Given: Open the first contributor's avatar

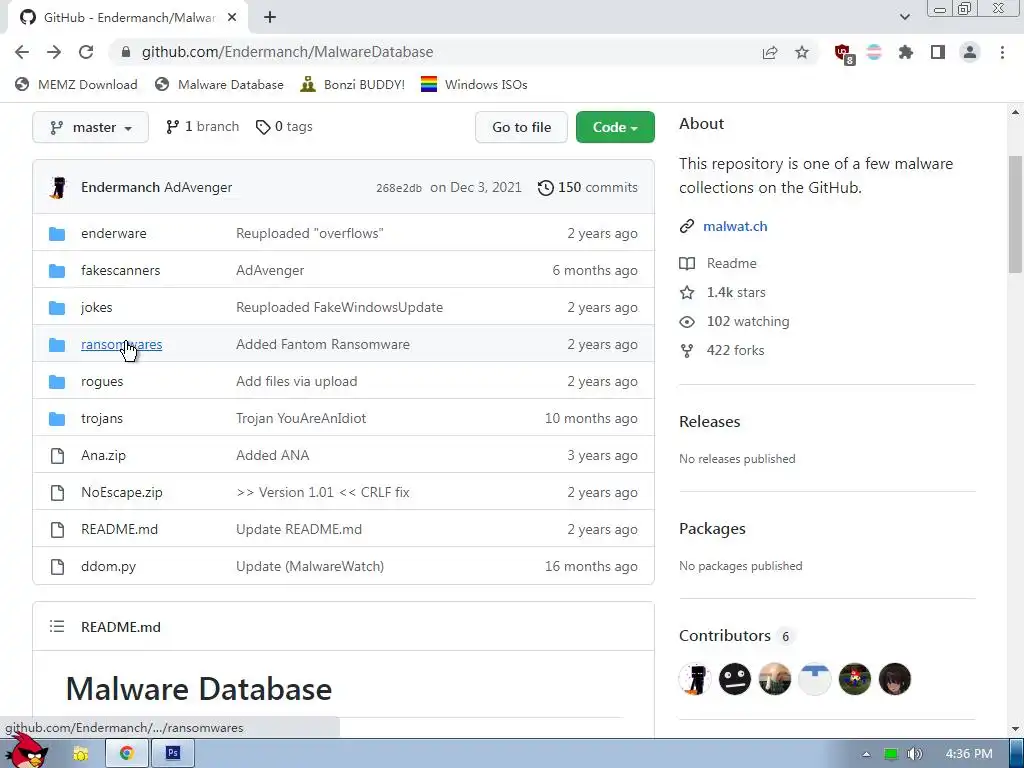Looking at the screenshot, I should click(695, 679).
